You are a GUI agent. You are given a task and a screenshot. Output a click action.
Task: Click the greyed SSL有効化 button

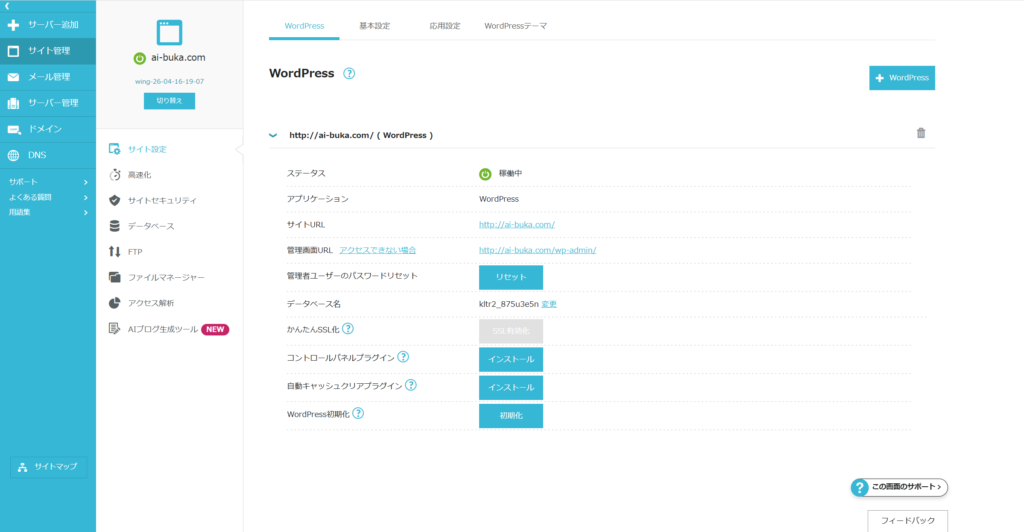[x=511, y=331]
